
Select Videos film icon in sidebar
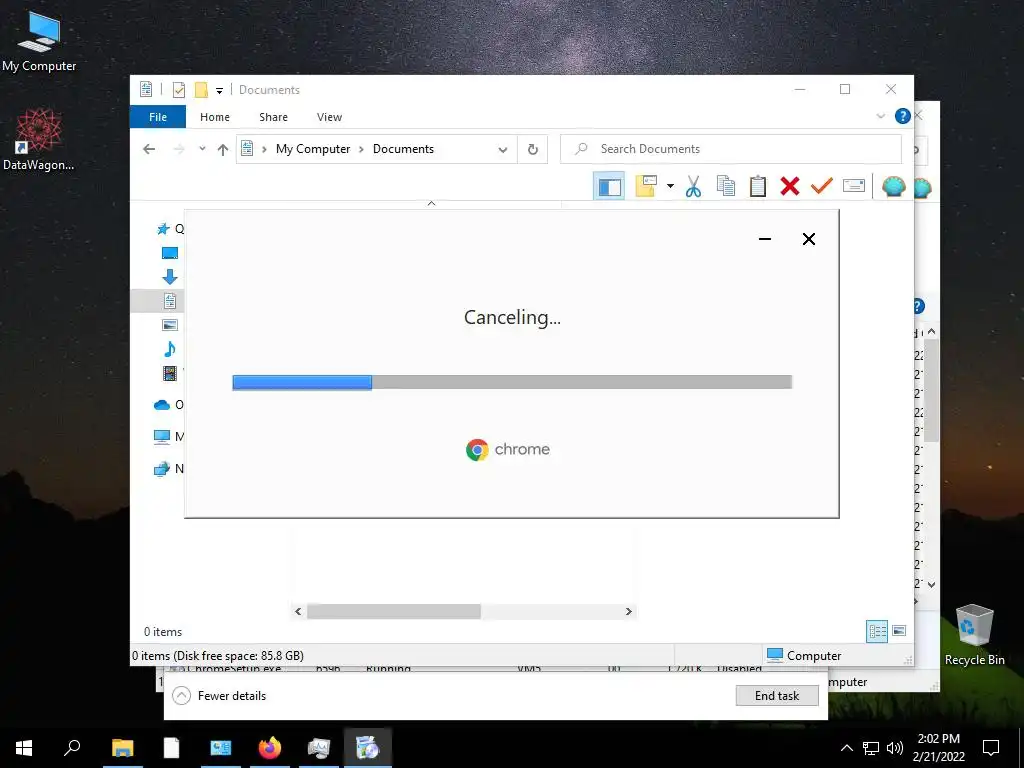[170, 373]
